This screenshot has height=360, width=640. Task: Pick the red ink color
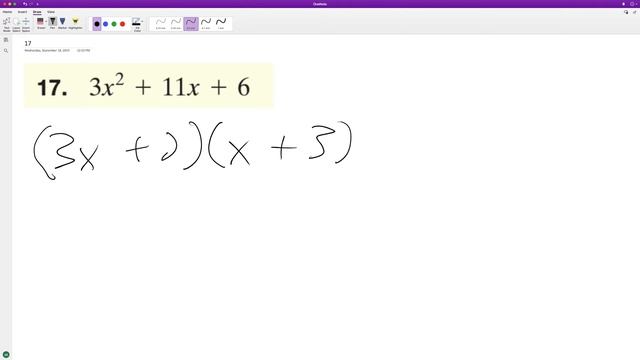[122, 24]
